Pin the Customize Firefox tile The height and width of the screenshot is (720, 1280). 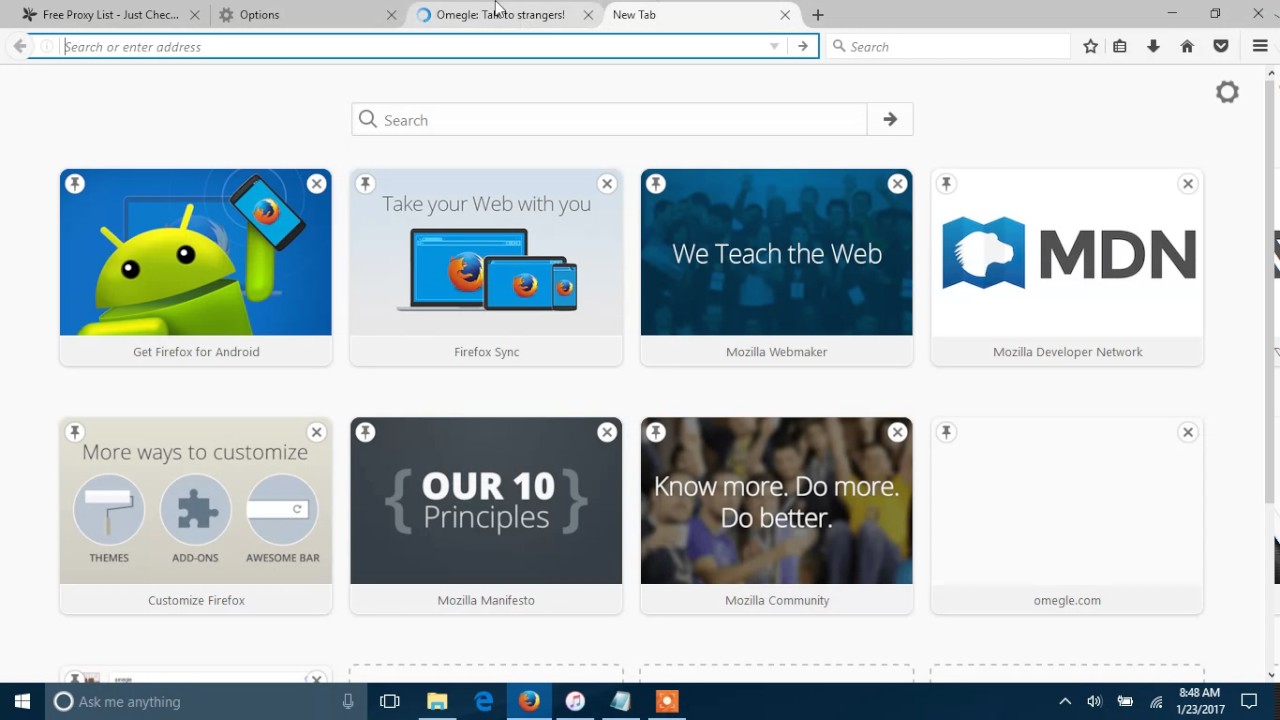(75, 432)
